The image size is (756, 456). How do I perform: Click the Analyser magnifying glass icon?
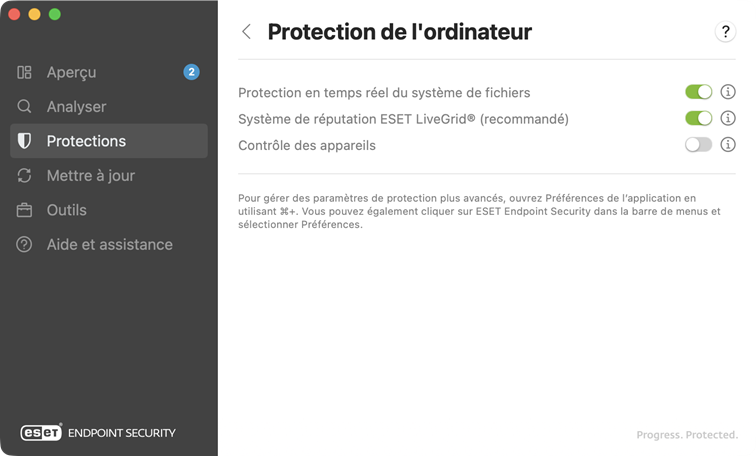point(25,107)
